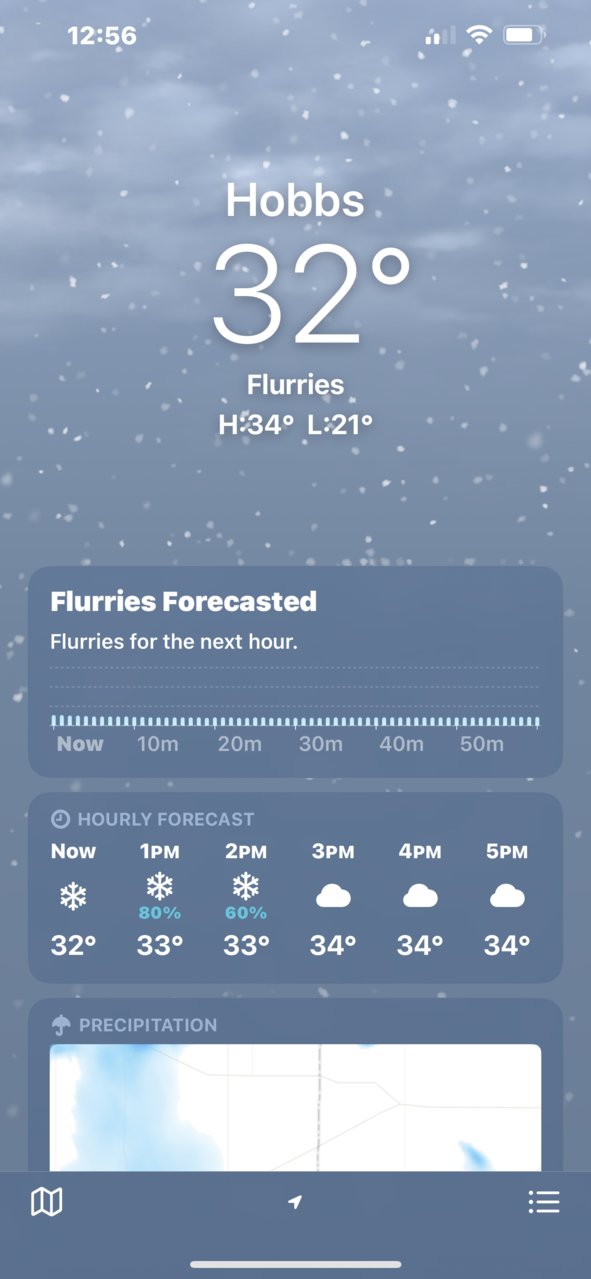This screenshot has width=591, height=1279.
Task: Tap the 2PM snowflake icon
Action: point(246,886)
